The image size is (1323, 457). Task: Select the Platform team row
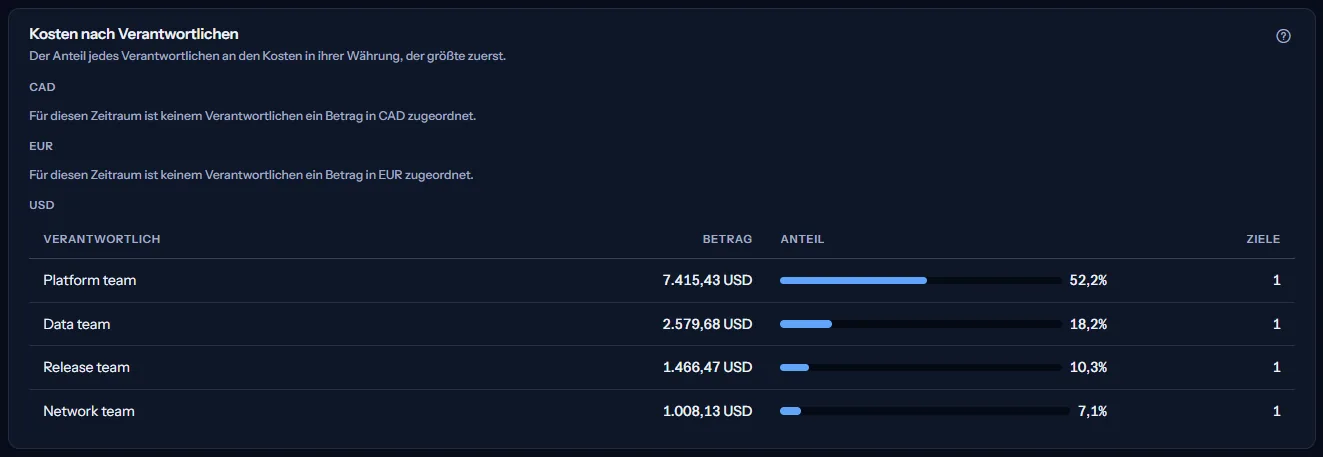click(662, 281)
